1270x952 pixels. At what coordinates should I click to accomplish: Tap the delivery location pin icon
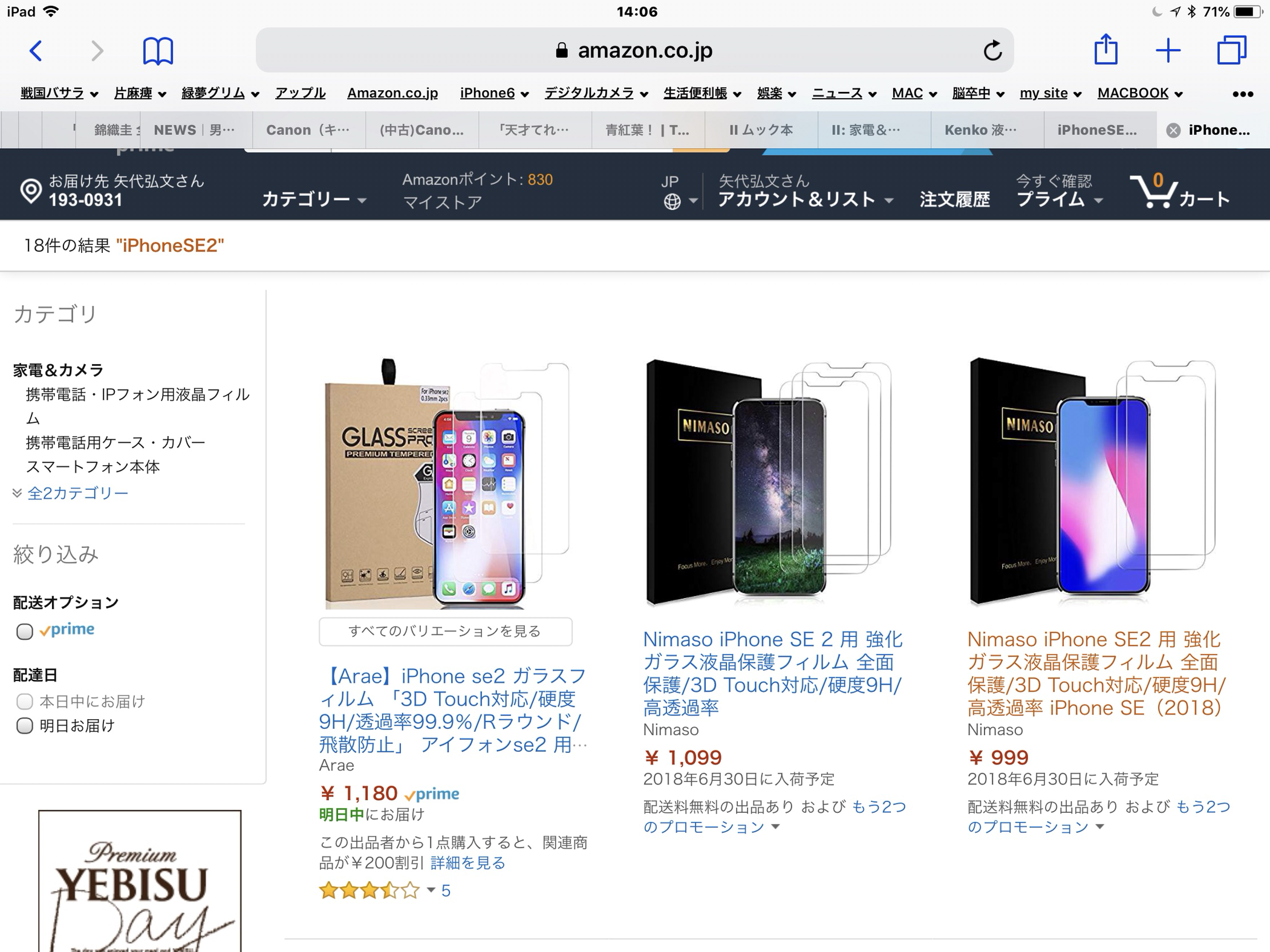30,191
